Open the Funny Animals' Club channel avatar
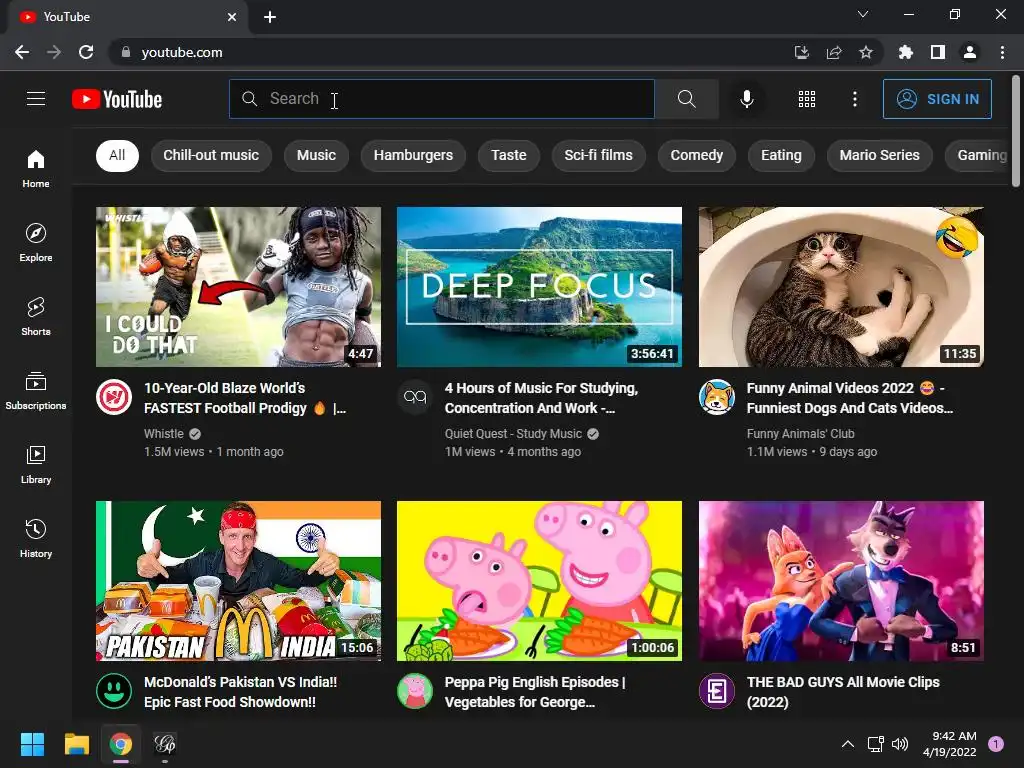Viewport: 1024px width, 768px height. [716, 397]
